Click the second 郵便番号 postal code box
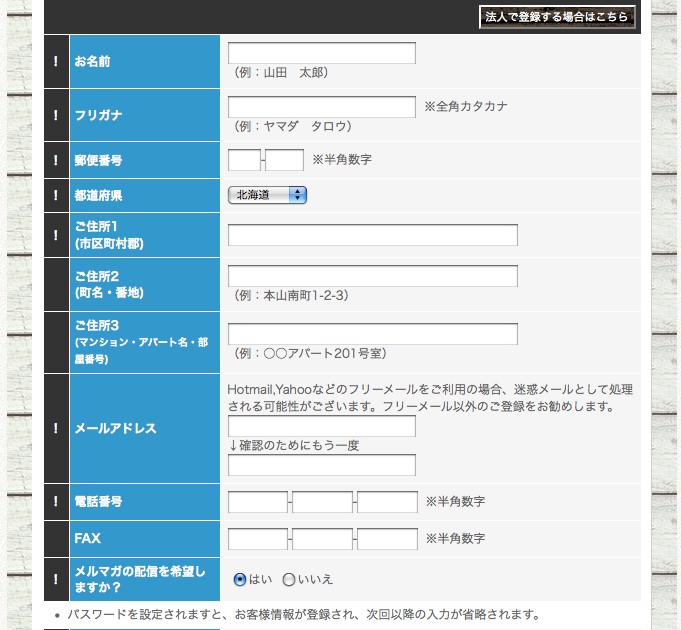681x630 pixels. [x=284, y=160]
